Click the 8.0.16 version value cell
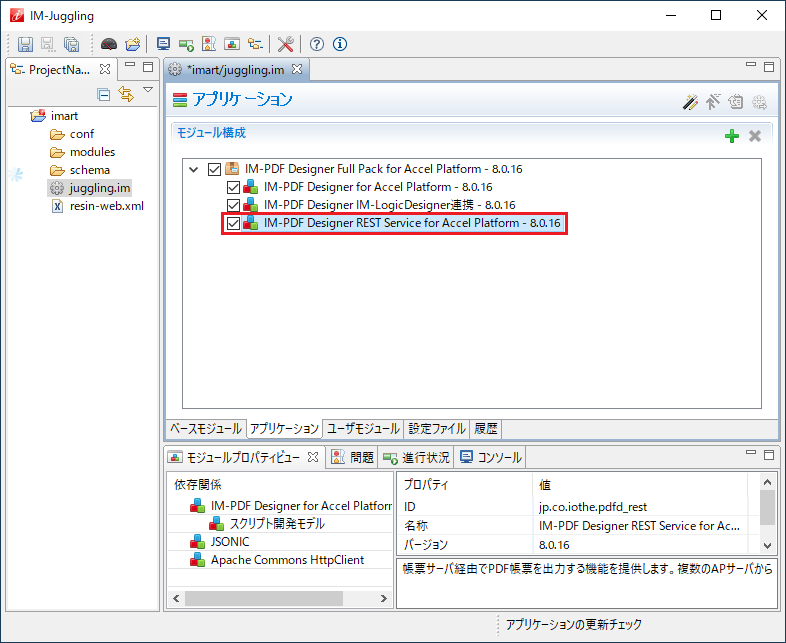 pyautogui.click(x=554, y=545)
